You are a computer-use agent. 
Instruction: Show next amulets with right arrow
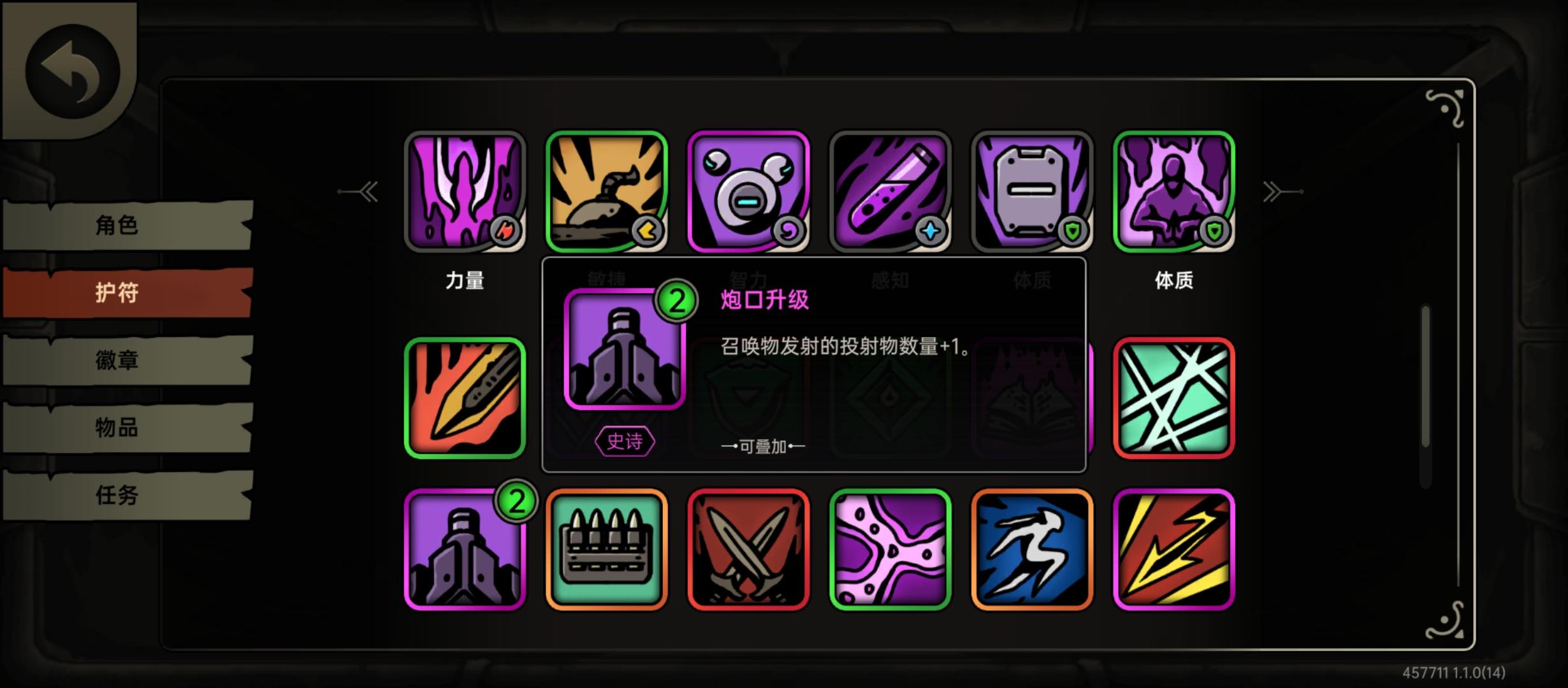(x=1282, y=191)
